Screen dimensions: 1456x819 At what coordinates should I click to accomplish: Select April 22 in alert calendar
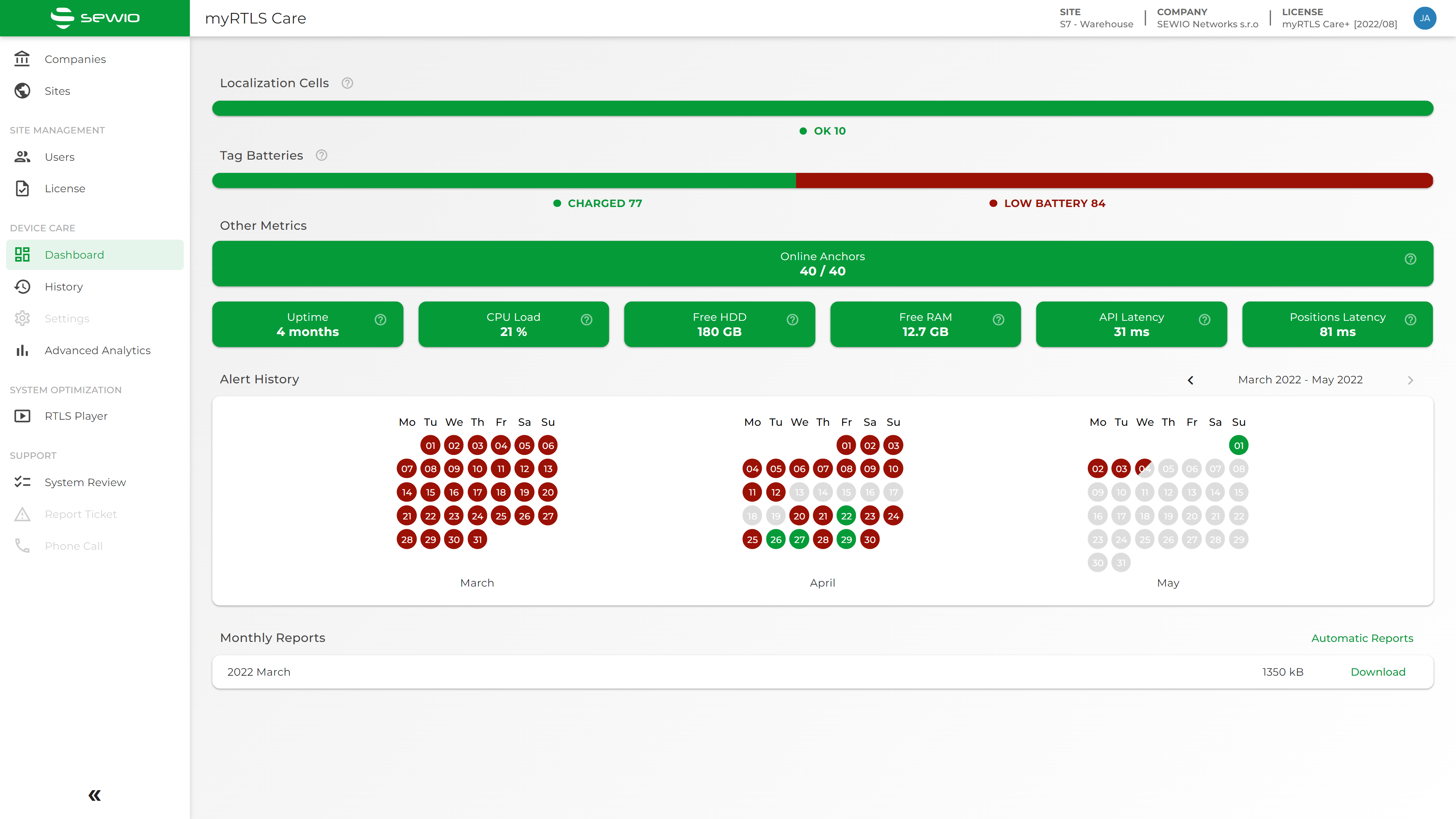click(846, 516)
